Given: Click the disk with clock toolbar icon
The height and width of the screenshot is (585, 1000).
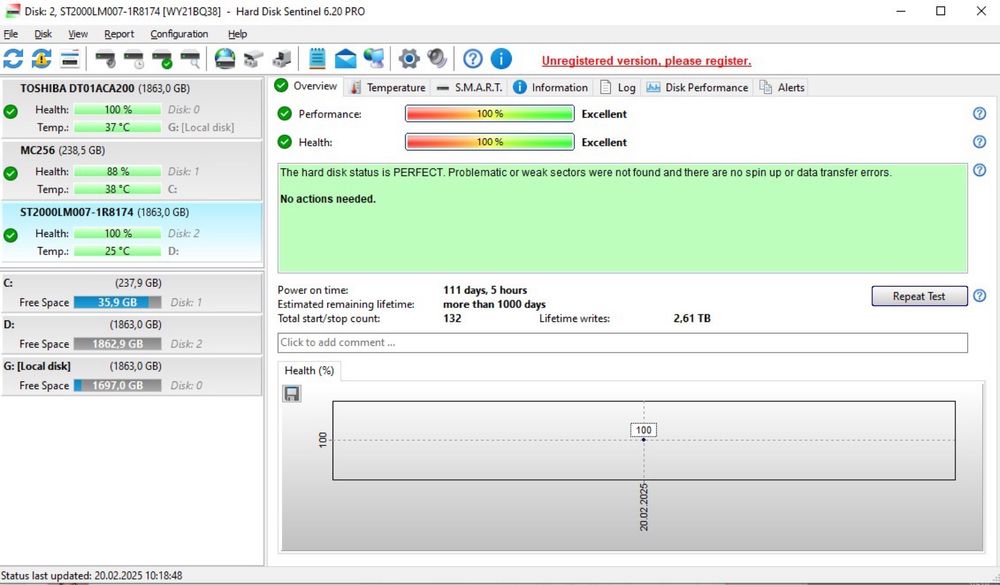Looking at the screenshot, I should click(x=135, y=59).
